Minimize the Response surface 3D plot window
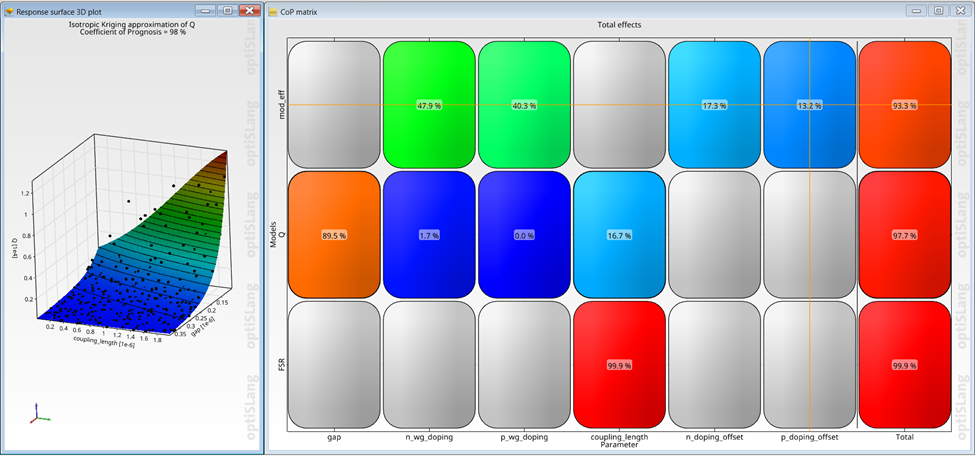This screenshot has height=456, width=975. click(206, 11)
